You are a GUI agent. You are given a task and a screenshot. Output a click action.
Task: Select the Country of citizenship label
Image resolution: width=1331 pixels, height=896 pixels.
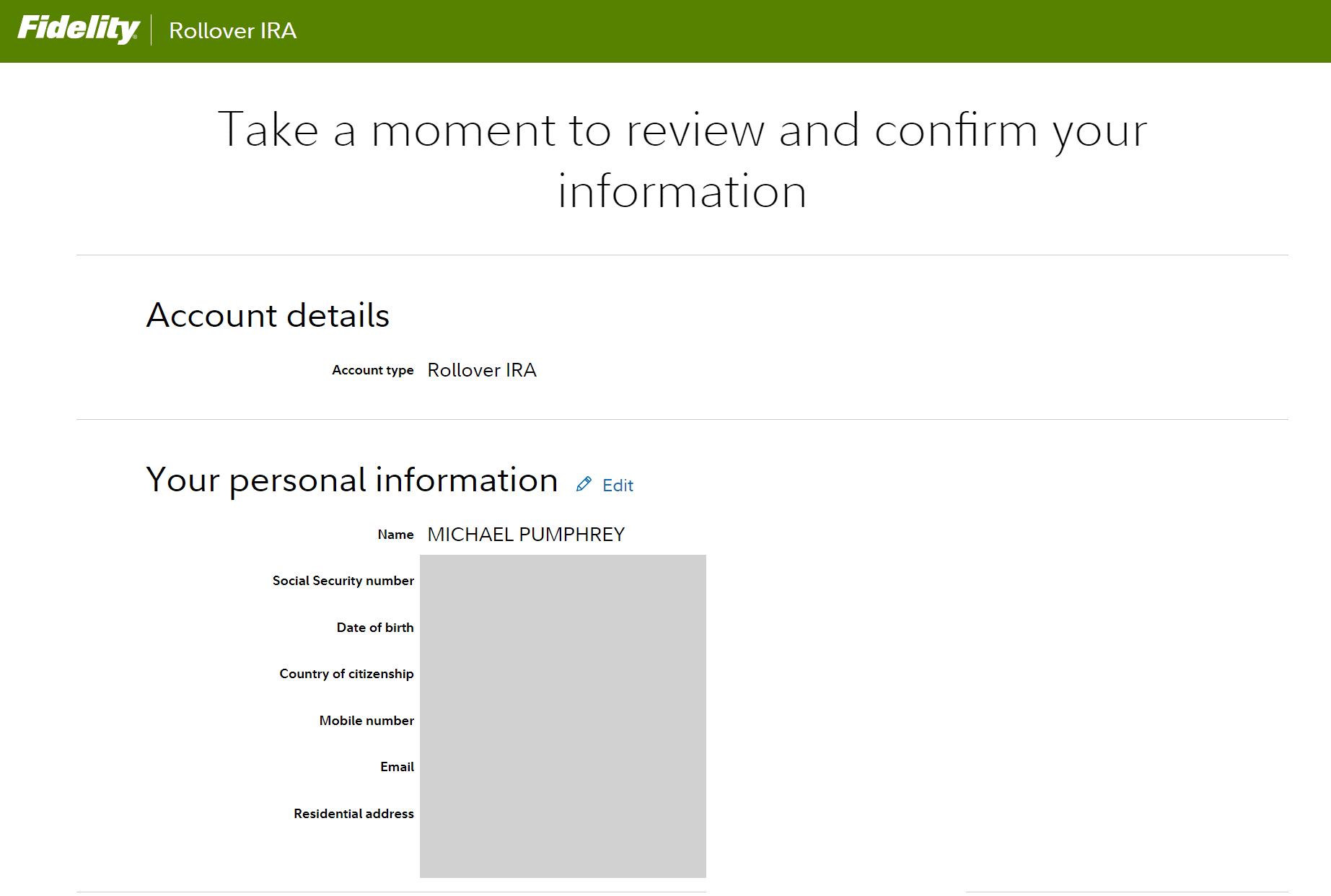(x=346, y=674)
